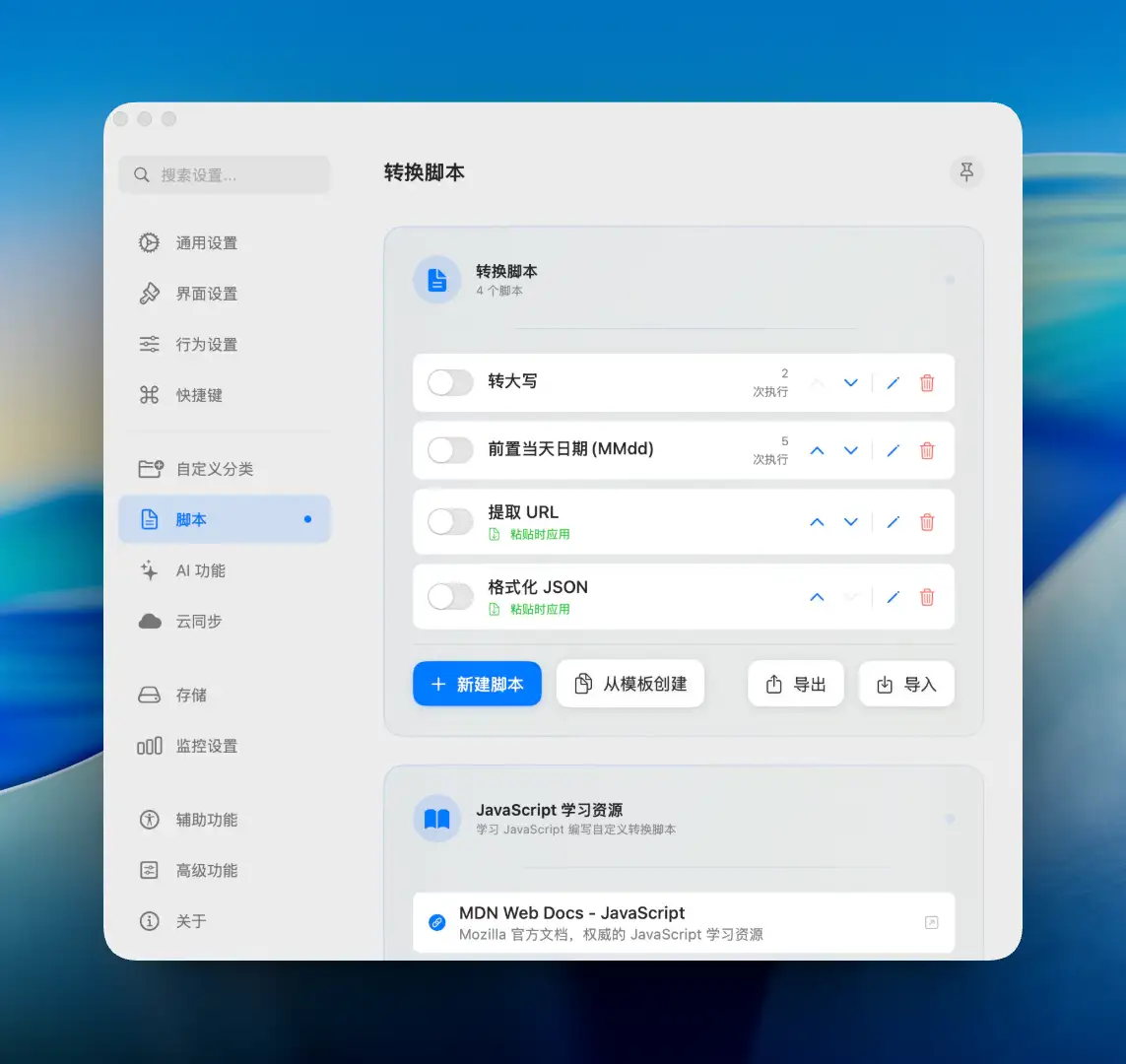Delete the 格式化 JSON script via trash icon
Screen dimensions: 1126x1064
tap(927, 597)
